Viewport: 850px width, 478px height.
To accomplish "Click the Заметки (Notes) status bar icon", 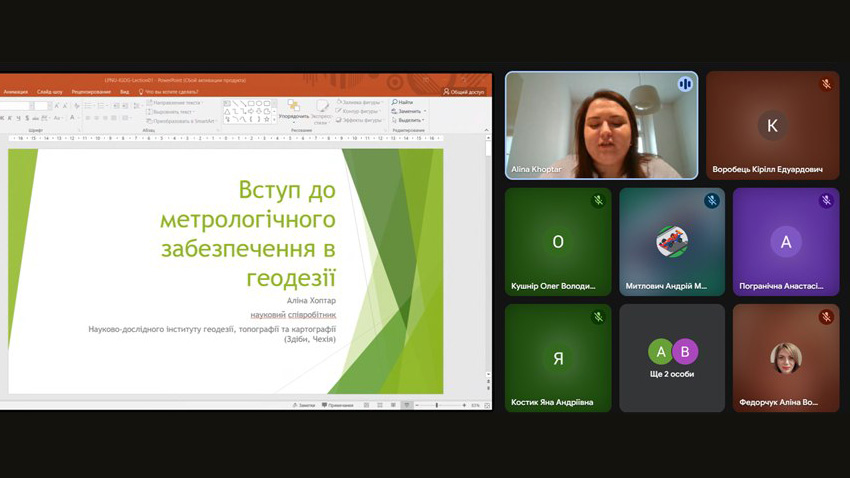I will 302,405.
